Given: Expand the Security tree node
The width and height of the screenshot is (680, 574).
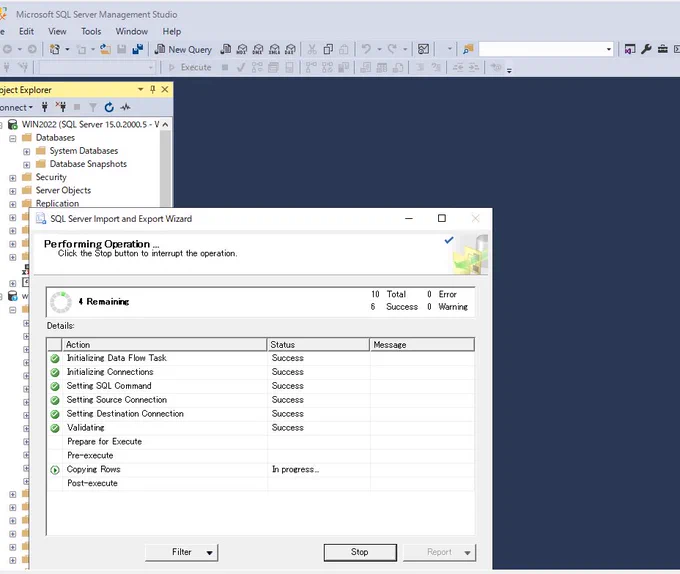Looking at the screenshot, I should pos(13,178).
